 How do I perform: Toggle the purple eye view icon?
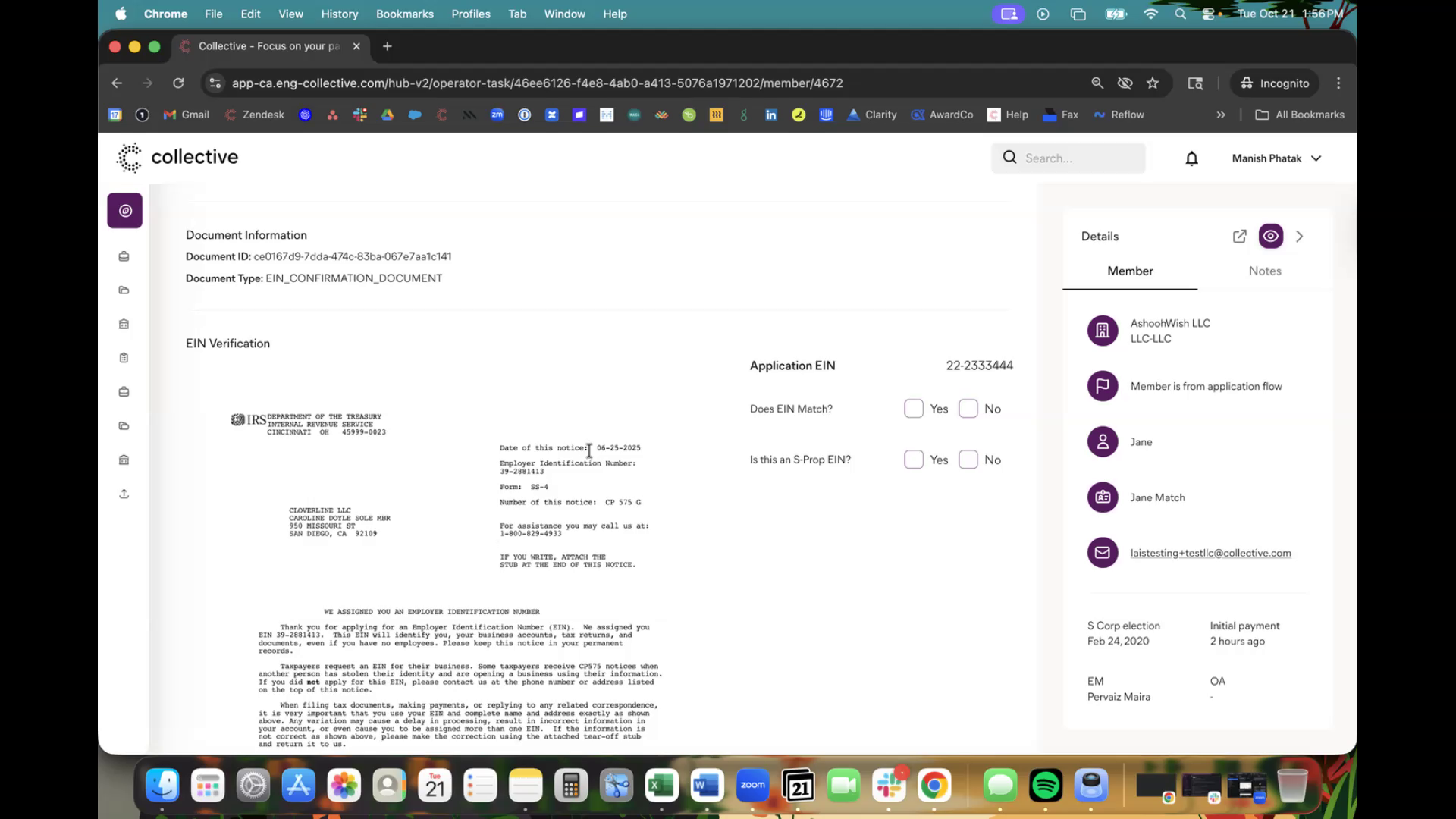tap(1271, 237)
